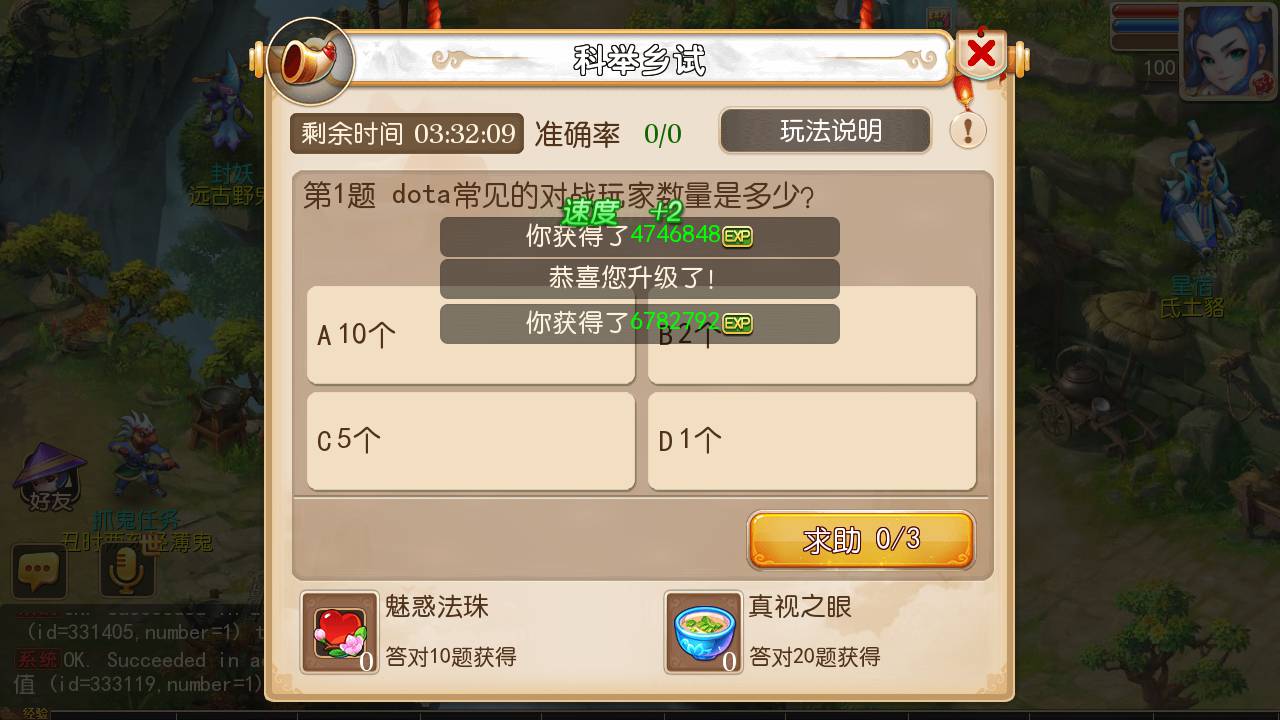Choose answer option C 5个
The image size is (1280, 720).
click(x=471, y=441)
